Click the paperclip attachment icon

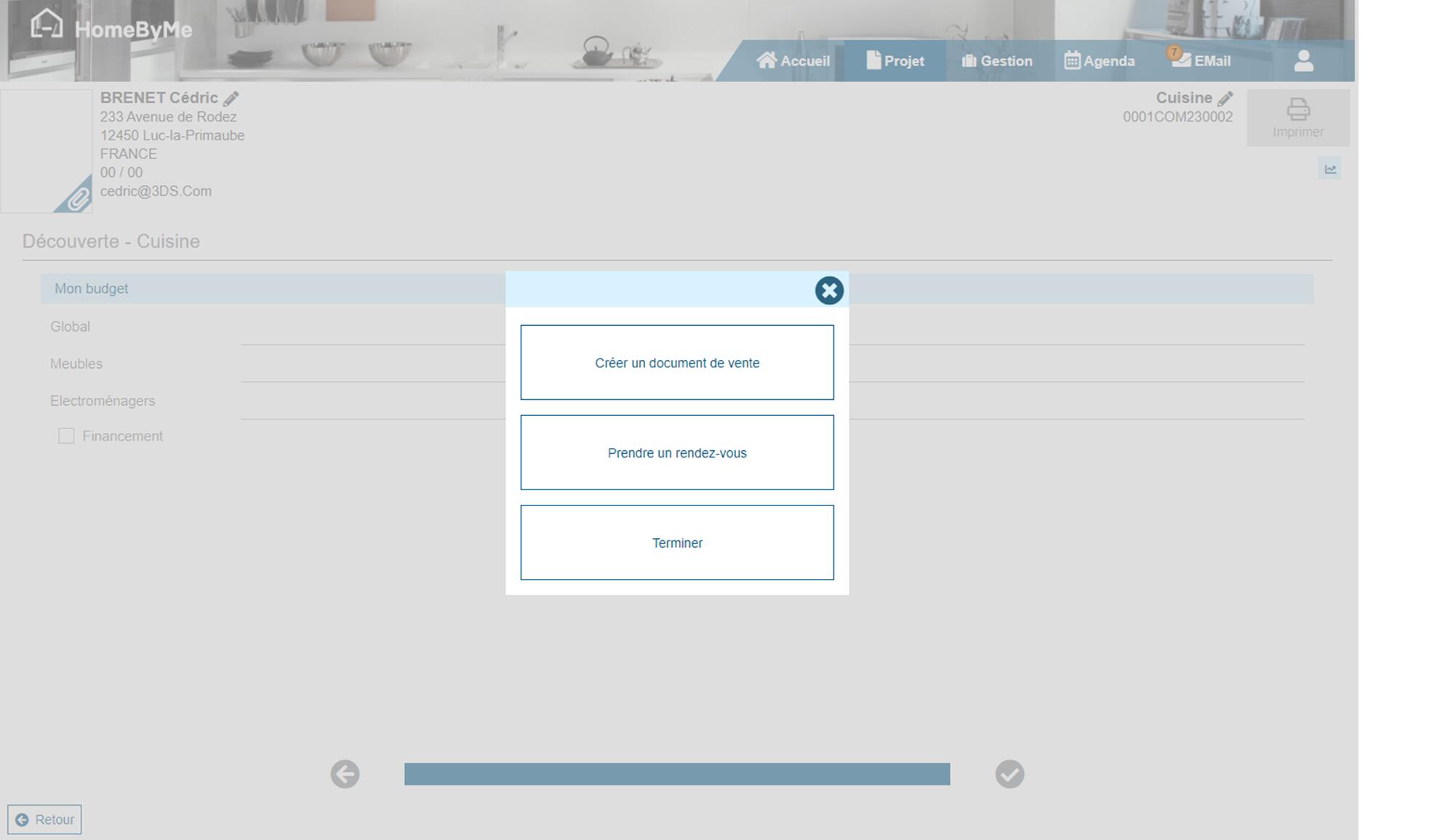coord(77,198)
